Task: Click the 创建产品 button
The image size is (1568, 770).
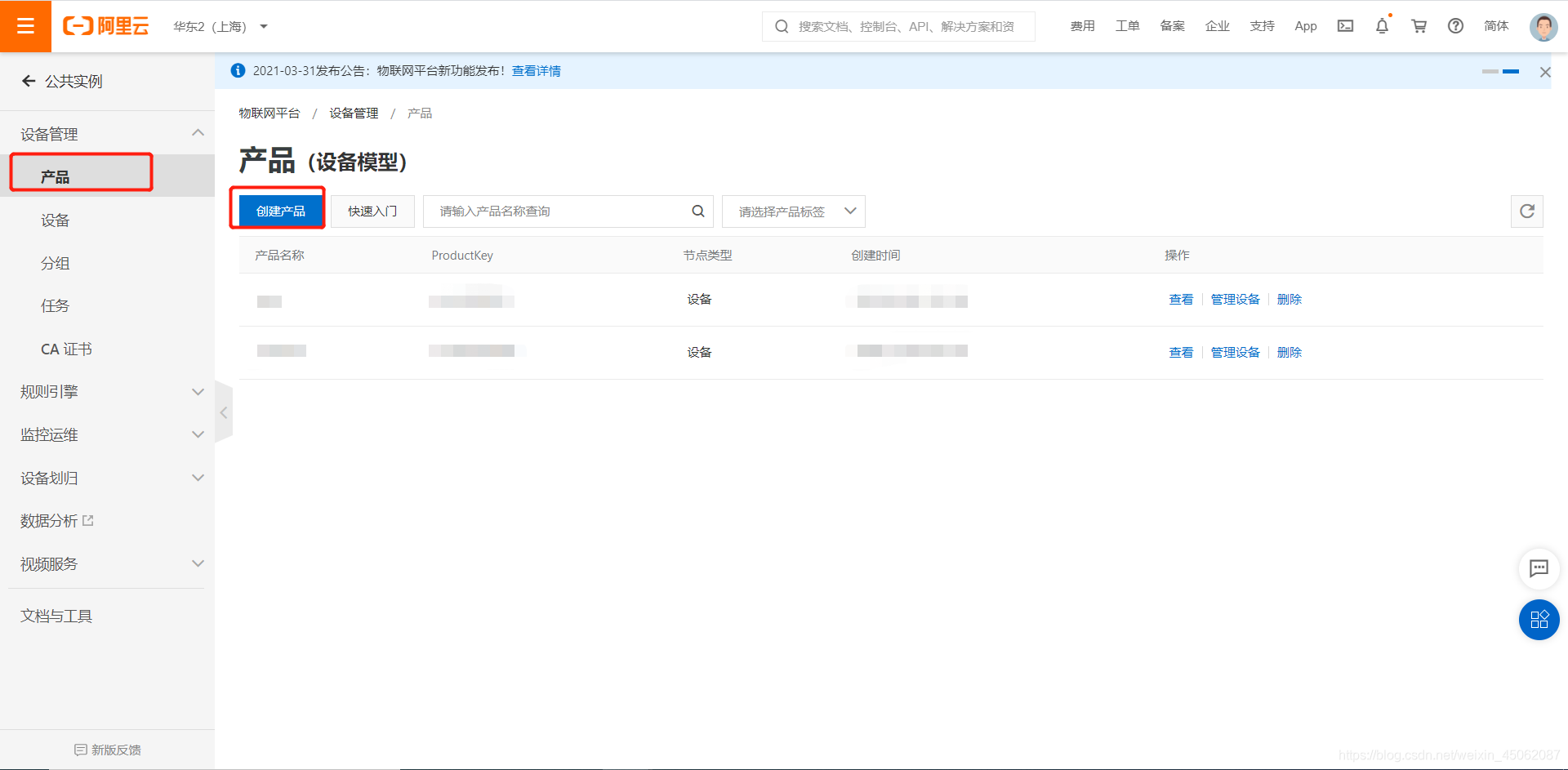Action: (280, 211)
